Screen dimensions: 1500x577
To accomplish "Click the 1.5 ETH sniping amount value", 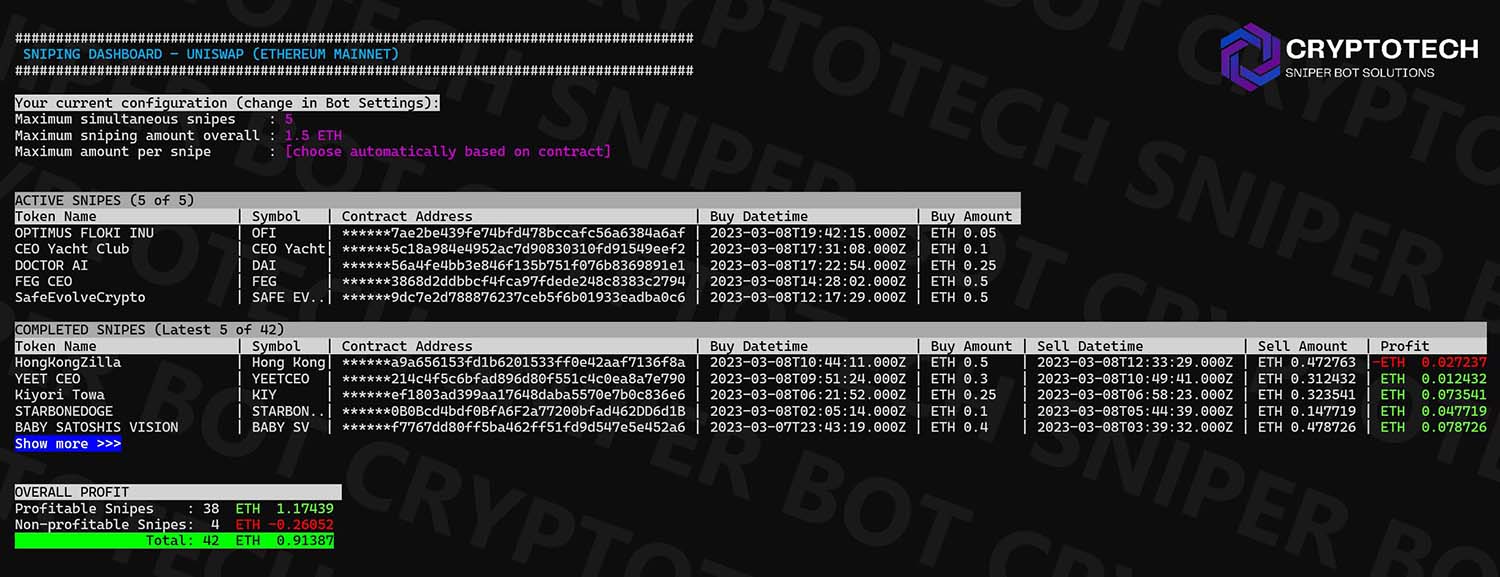I will pyautogui.click(x=313, y=135).
